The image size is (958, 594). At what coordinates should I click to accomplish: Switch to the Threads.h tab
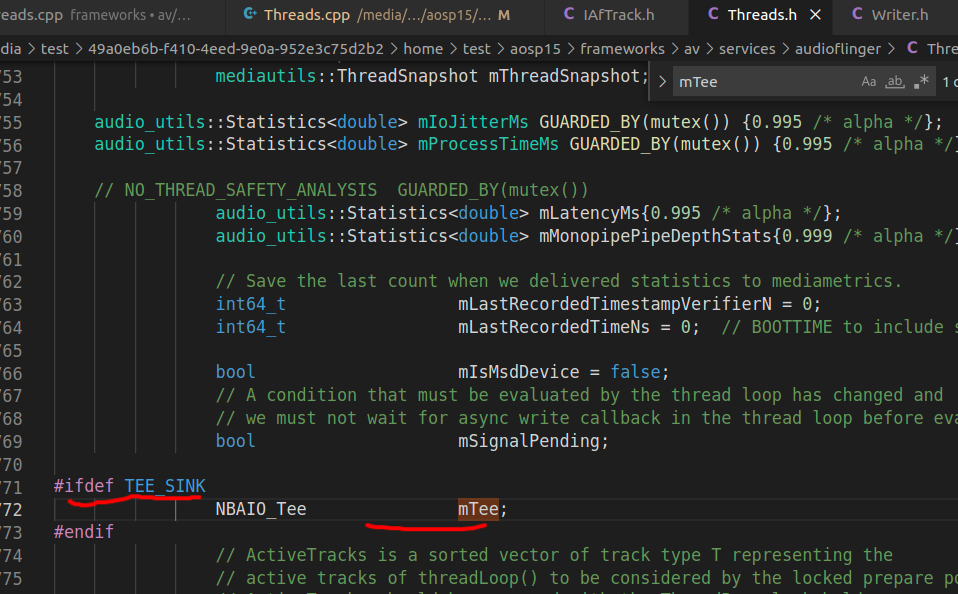[x=762, y=15]
